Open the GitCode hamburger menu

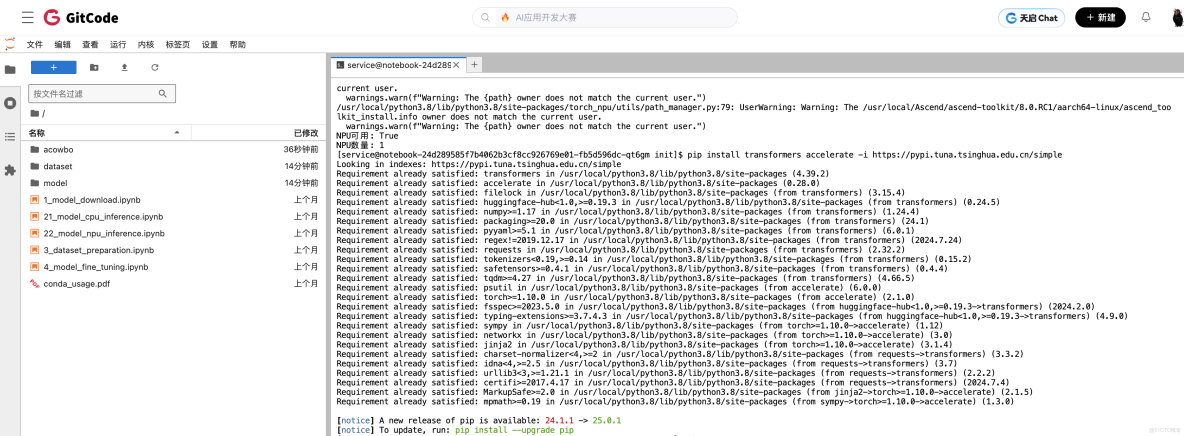click(x=28, y=17)
